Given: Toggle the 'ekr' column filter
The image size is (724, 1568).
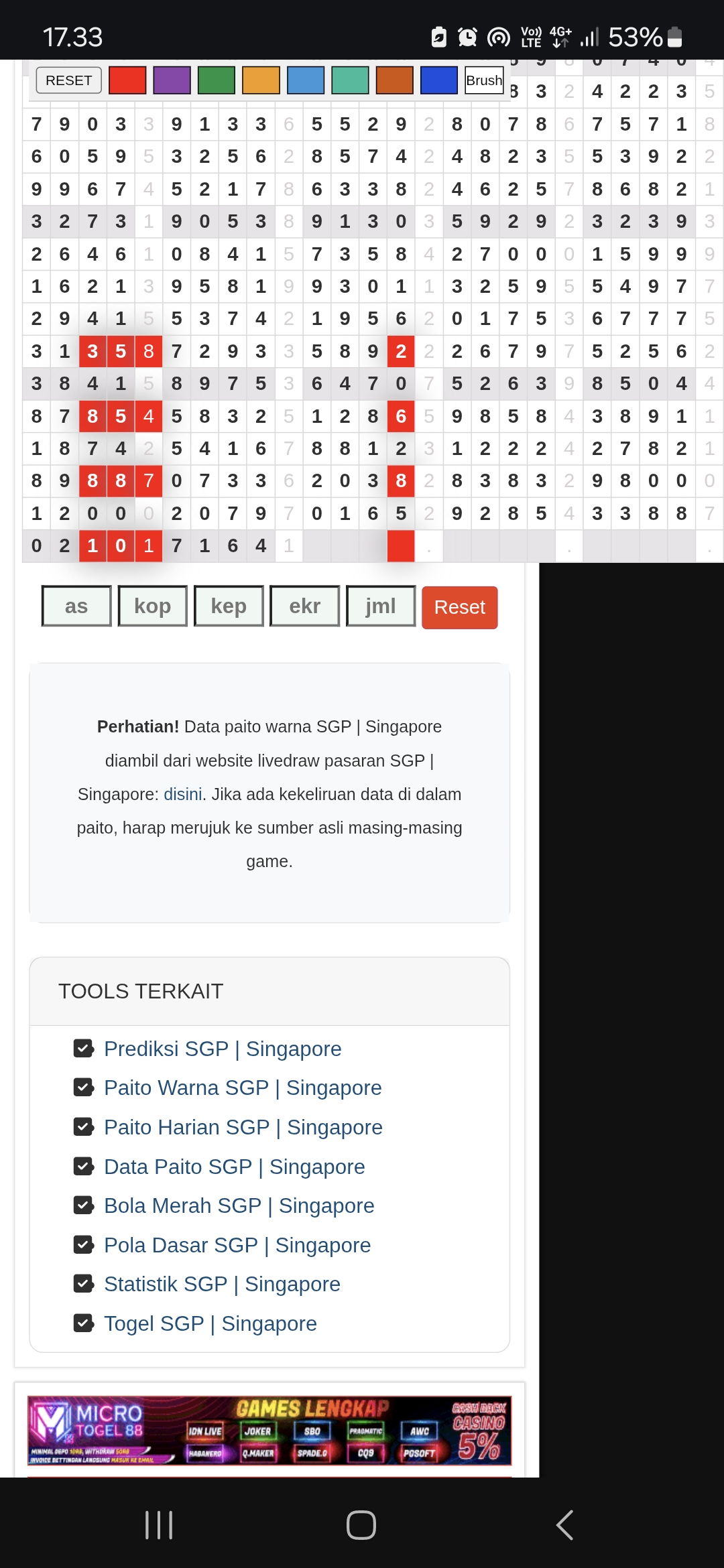Looking at the screenshot, I should tap(304, 606).
